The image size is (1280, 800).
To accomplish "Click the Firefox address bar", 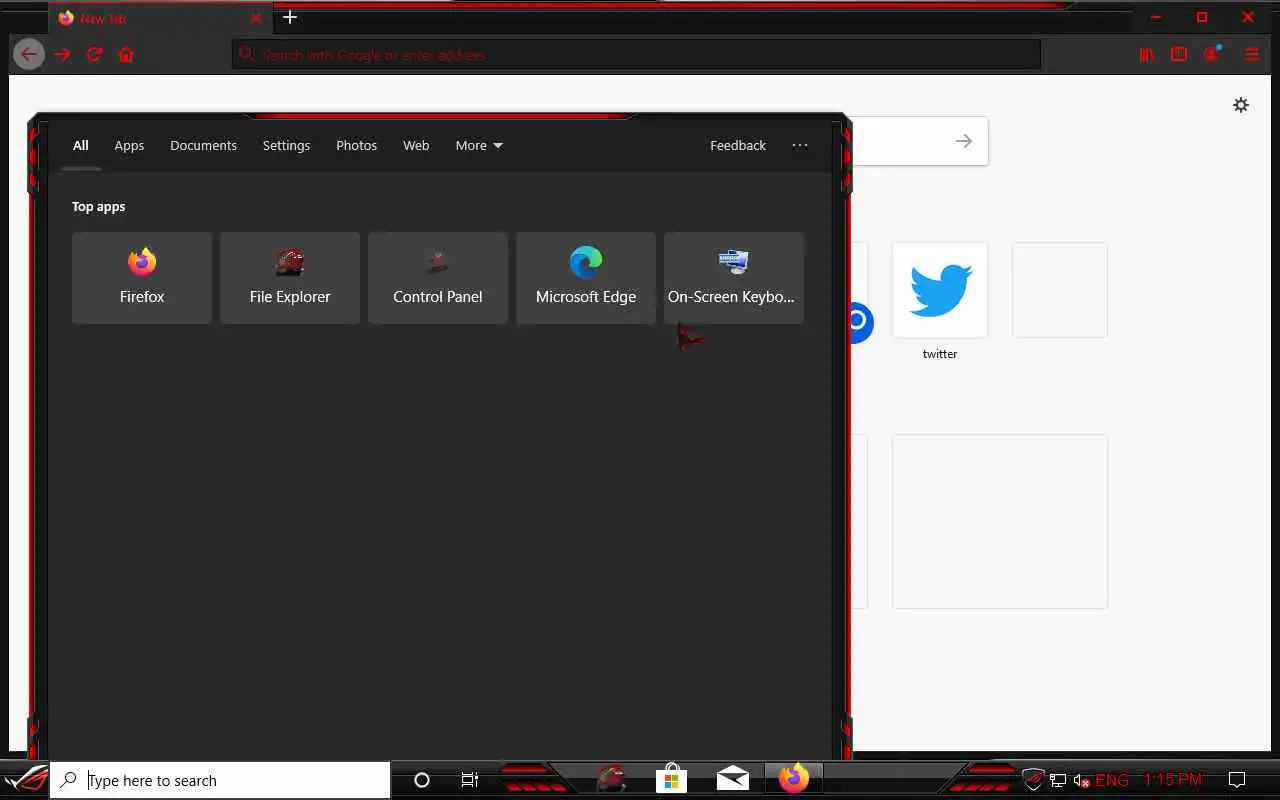I will tap(636, 54).
